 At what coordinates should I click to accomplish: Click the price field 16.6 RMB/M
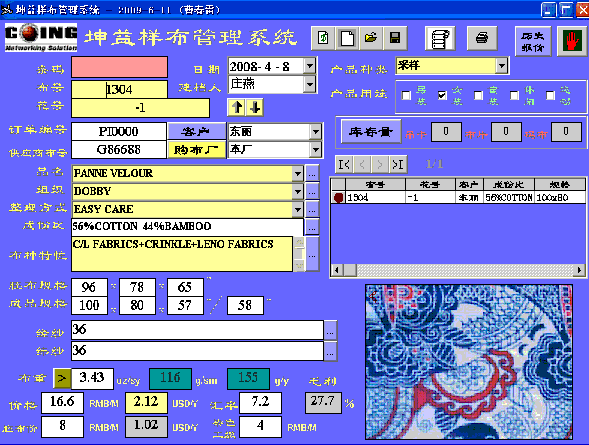(x=62, y=402)
